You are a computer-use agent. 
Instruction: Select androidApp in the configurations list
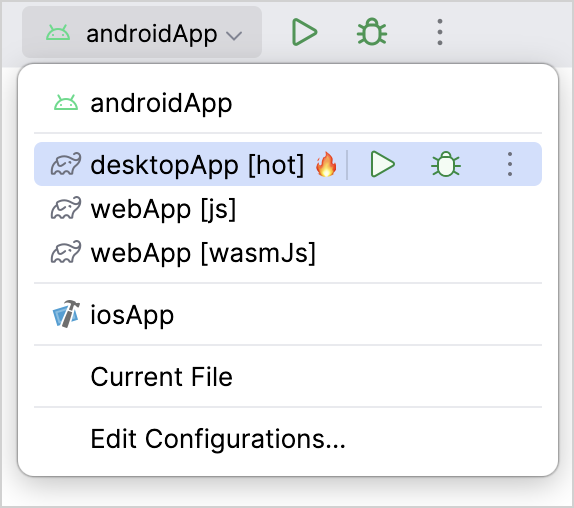coord(288,103)
